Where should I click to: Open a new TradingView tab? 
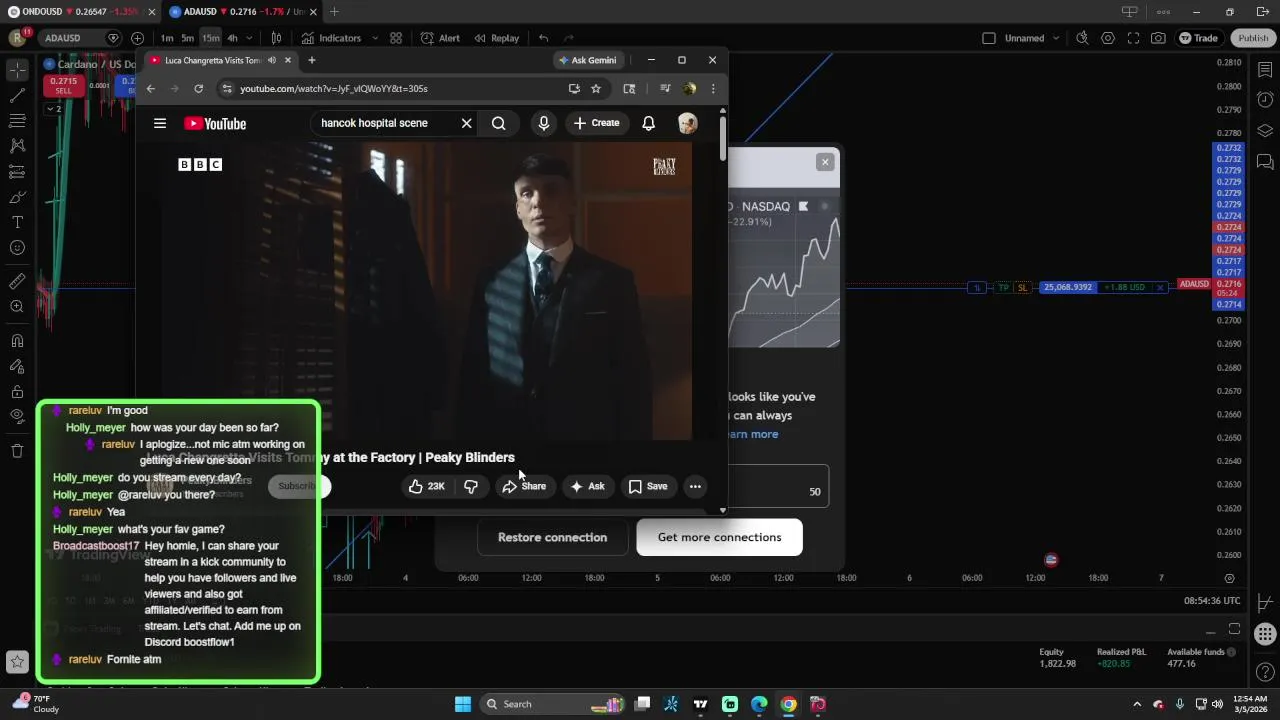334,11
